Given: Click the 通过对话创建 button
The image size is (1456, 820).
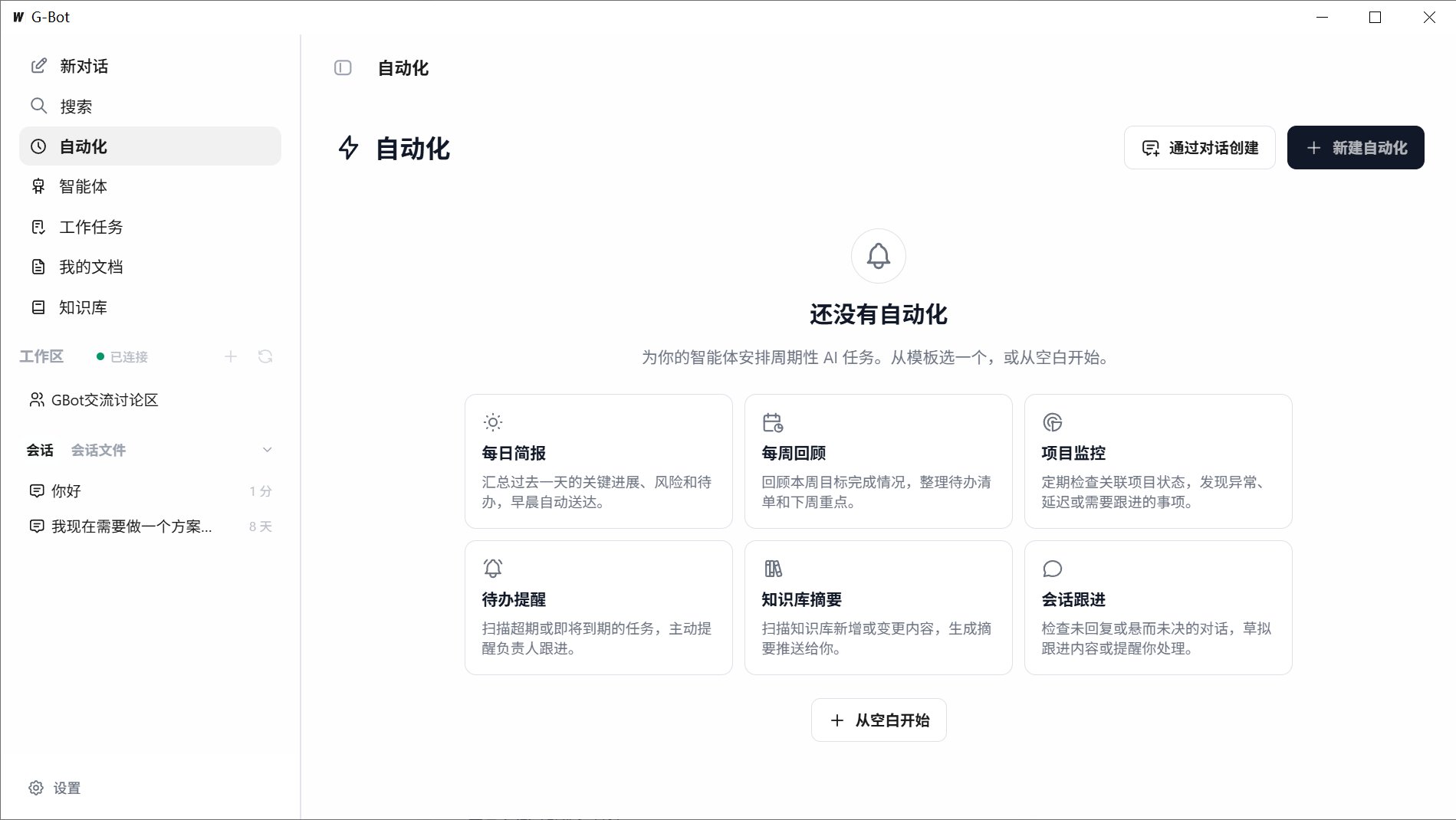Looking at the screenshot, I should [x=1200, y=148].
